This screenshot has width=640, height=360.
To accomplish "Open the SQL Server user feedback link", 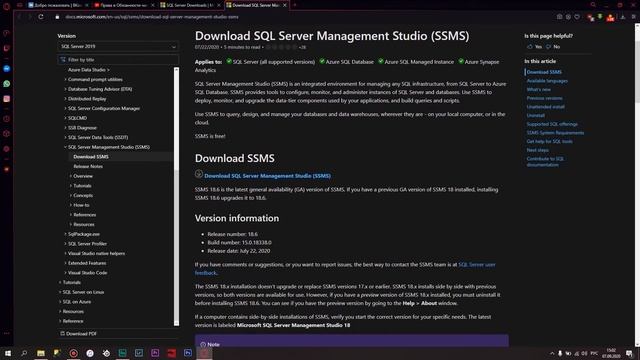I will click(x=477, y=264).
